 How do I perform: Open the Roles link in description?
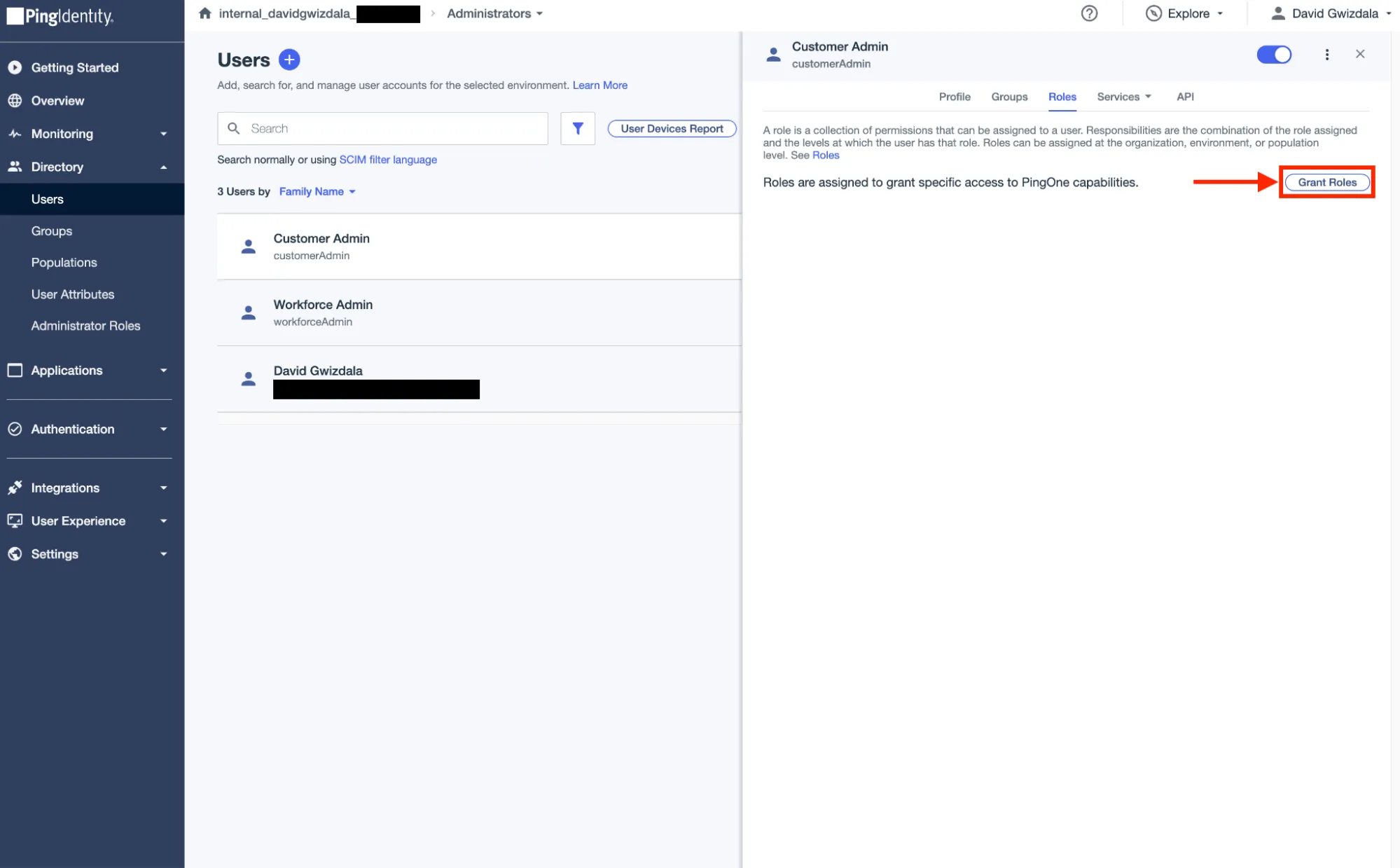(x=825, y=156)
